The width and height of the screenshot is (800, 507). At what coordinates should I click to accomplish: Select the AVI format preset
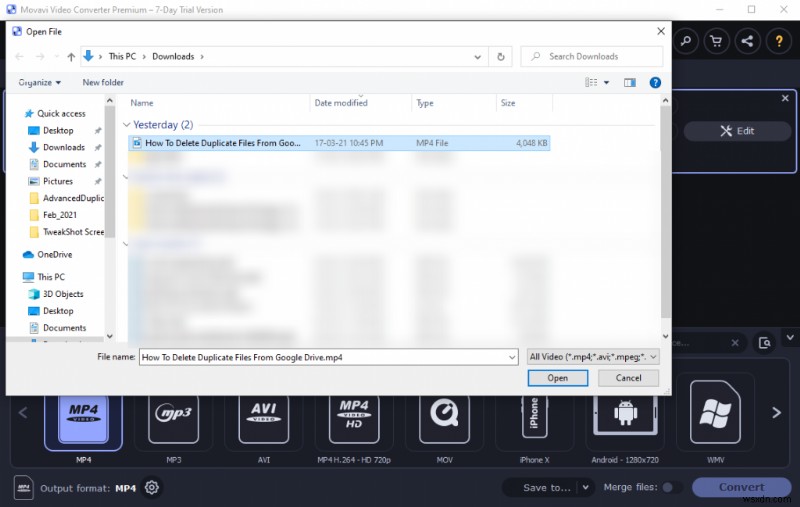(264, 423)
